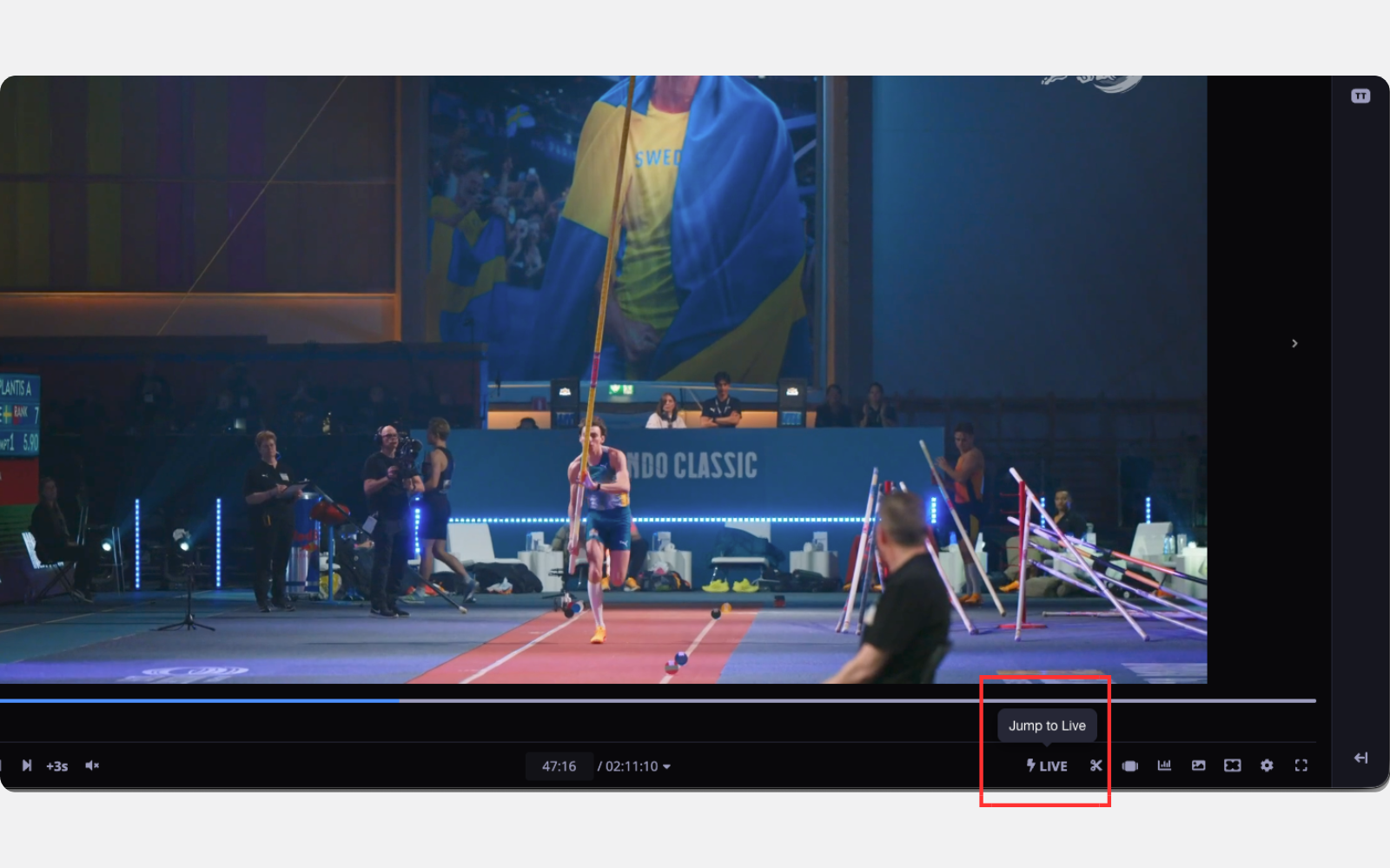Click the Jump to Live tooltip
The height and width of the screenshot is (868, 1390).
1047,726
